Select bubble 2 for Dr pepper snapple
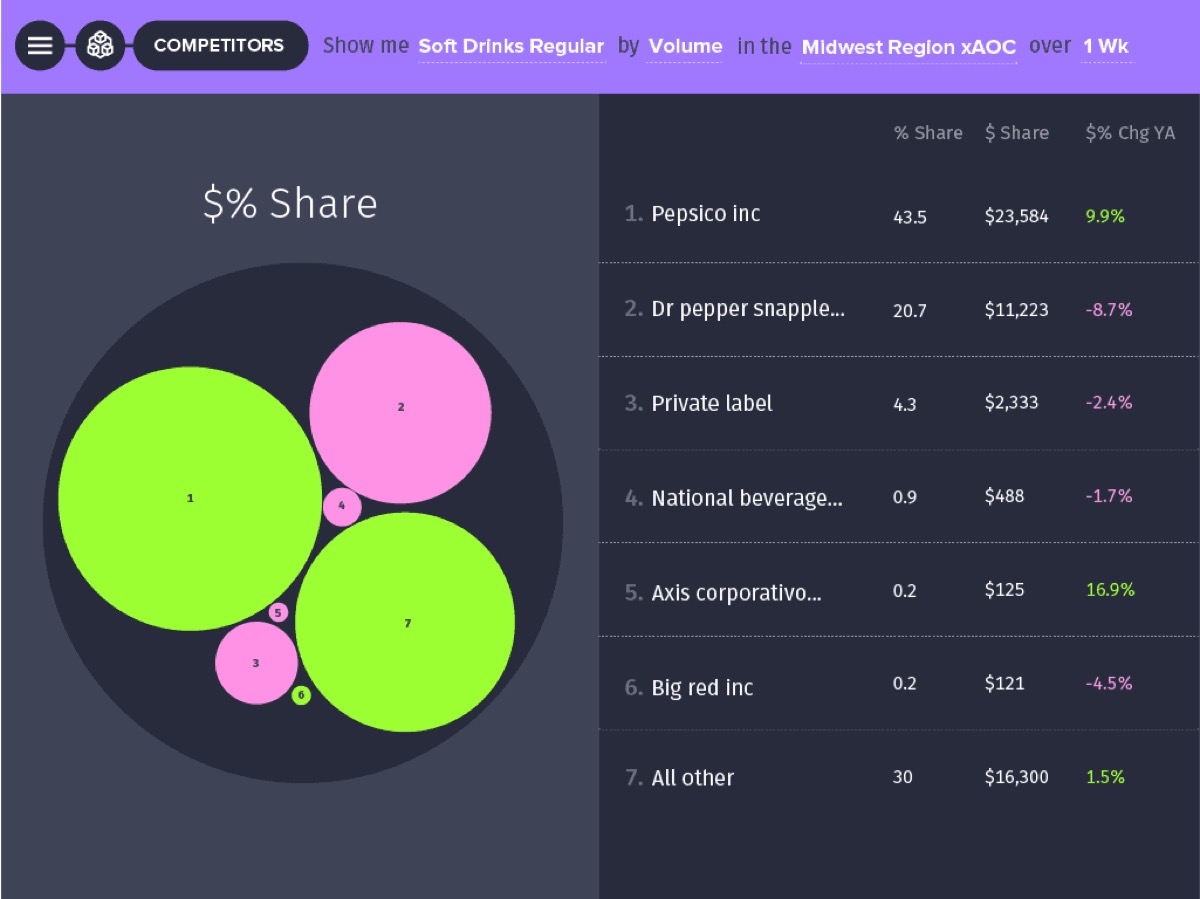This screenshot has height=899, width=1200. coord(400,407)
